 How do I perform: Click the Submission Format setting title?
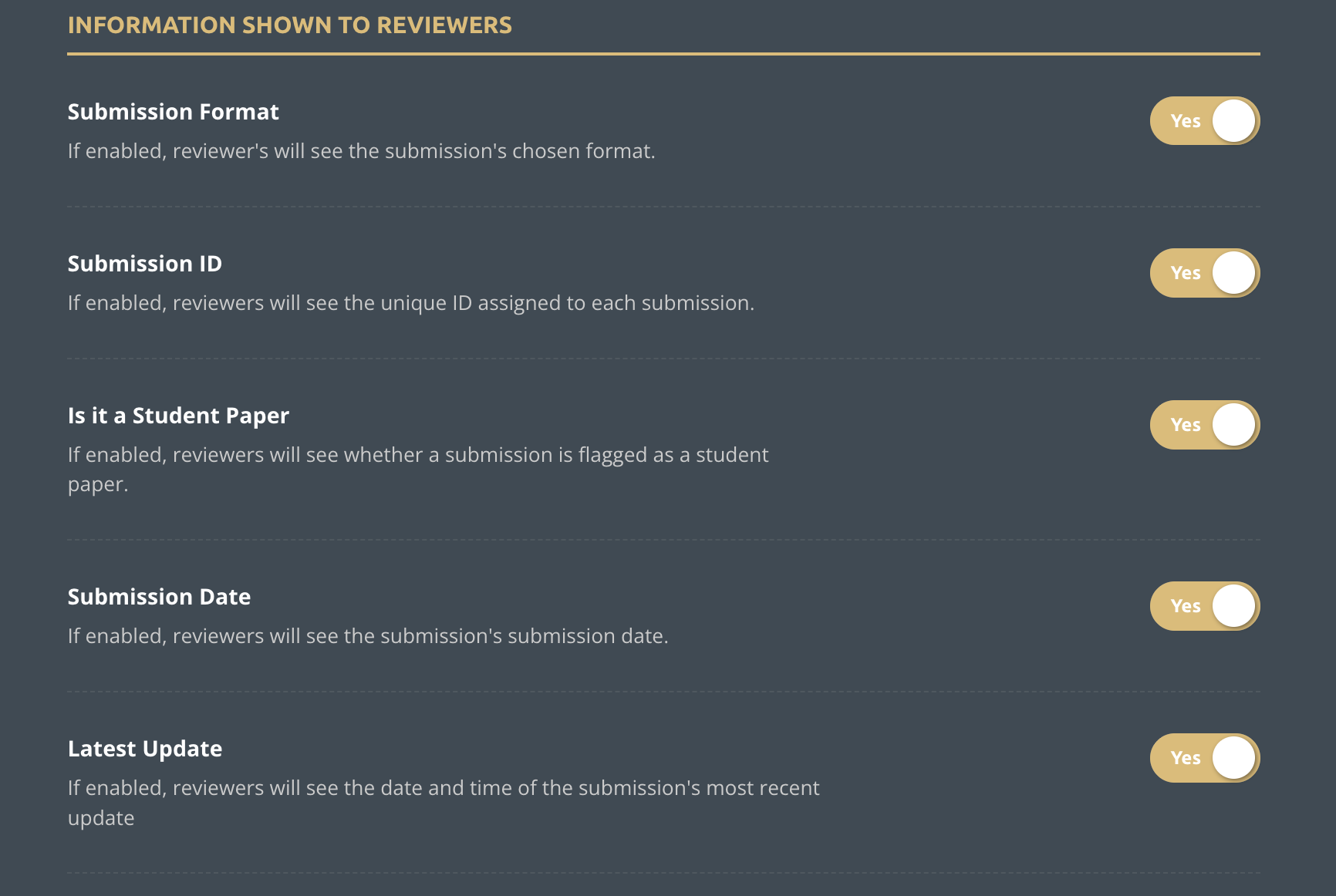click(173, 112)
